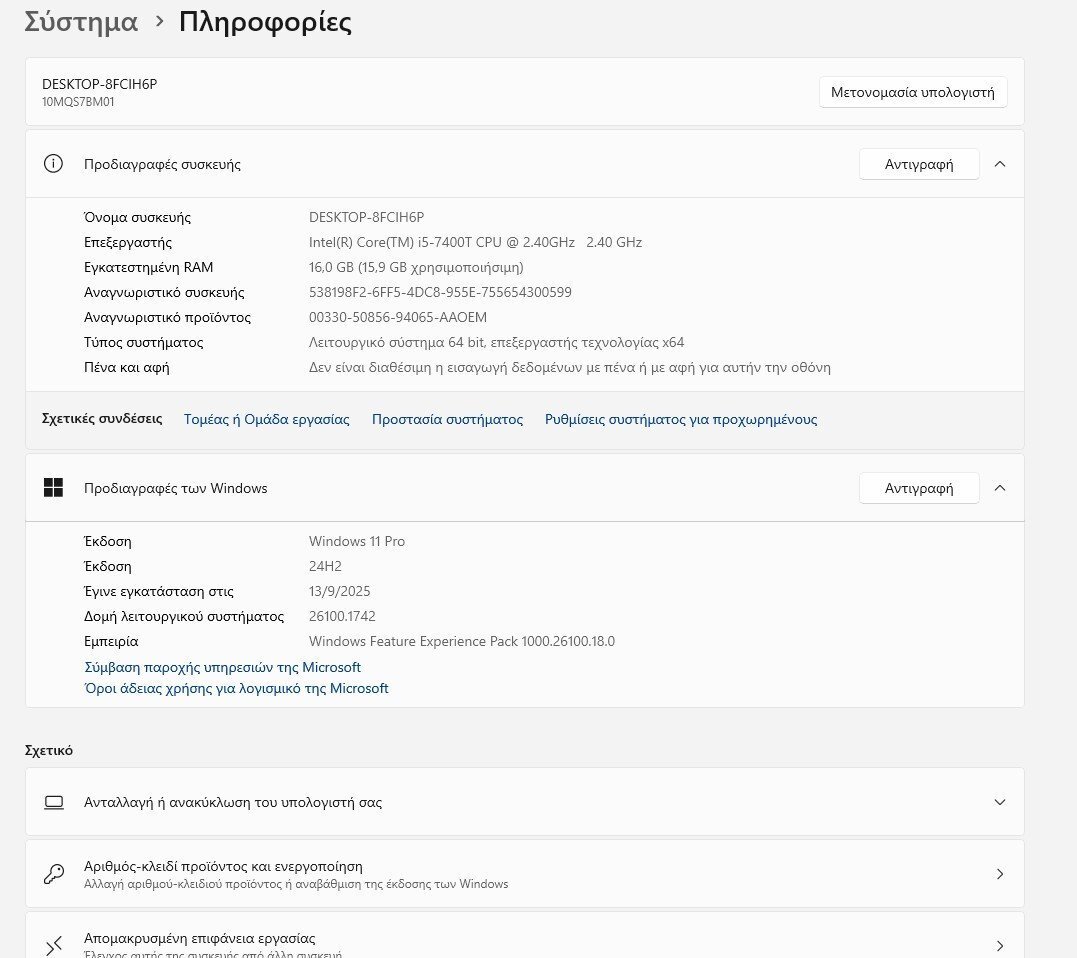Screen dimensions: 1077x958
Task: Click the DESKTOP-8FCIH6P header name
Action: (x=100, y=84)
